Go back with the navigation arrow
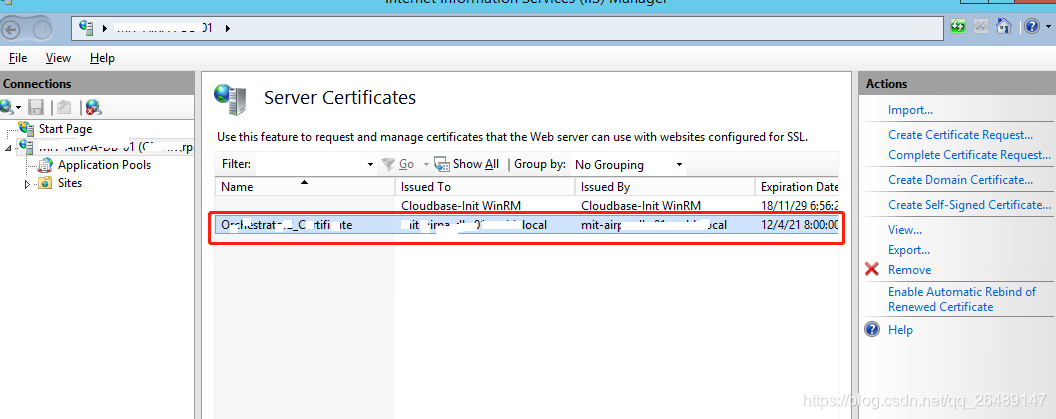This screenshot has width=1056, height=419. pyautogui.click(x=11, y=30)
